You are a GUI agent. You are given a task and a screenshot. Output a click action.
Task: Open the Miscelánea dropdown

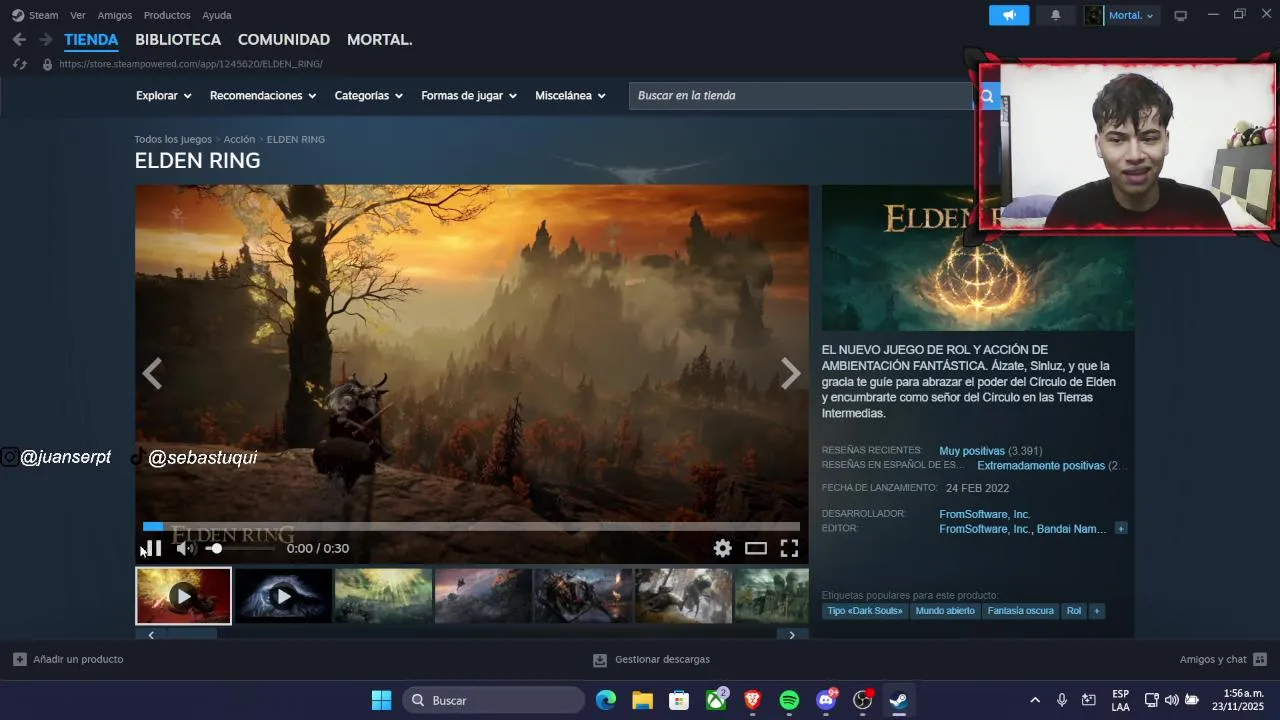570,96
